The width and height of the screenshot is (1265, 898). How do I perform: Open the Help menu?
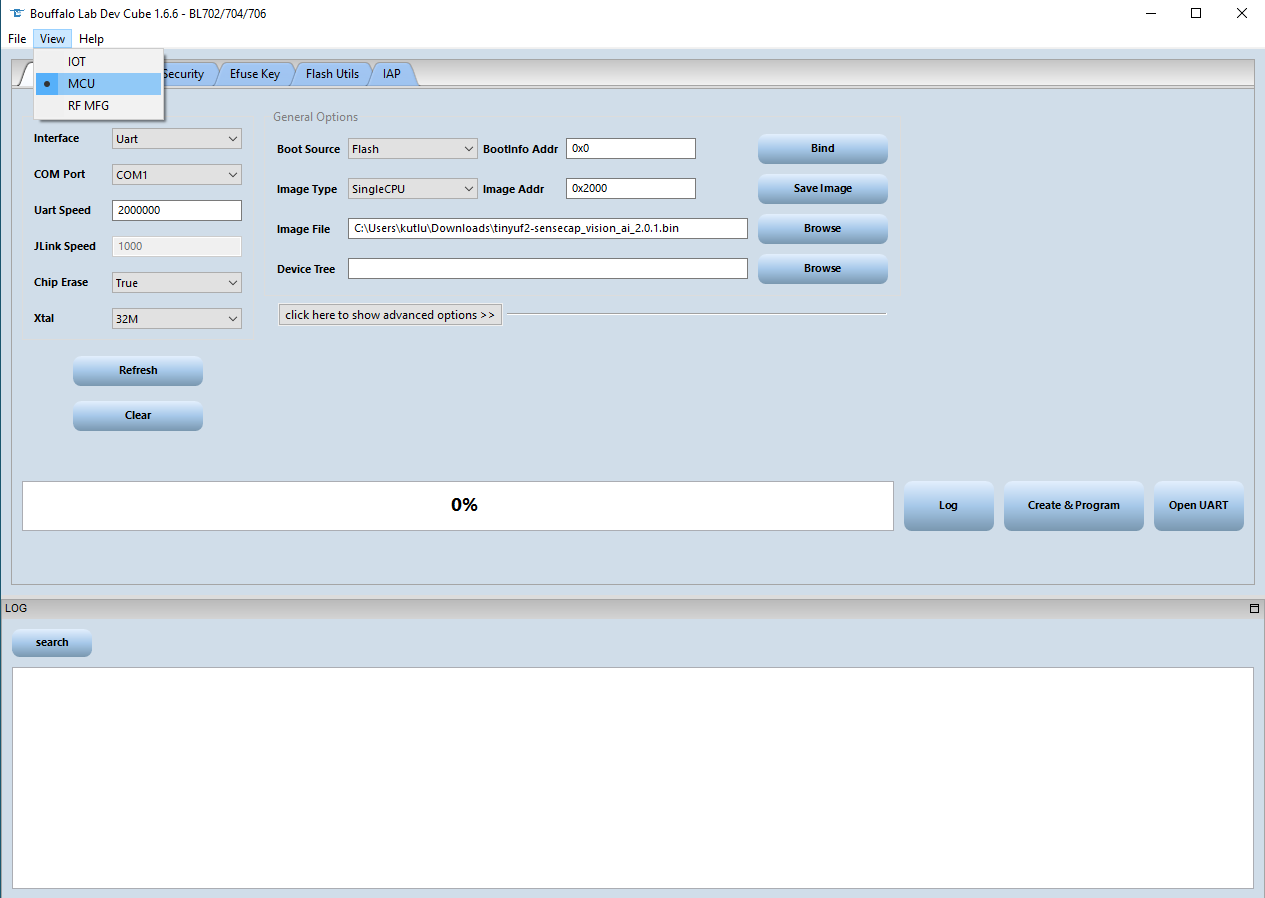point(91,38)
